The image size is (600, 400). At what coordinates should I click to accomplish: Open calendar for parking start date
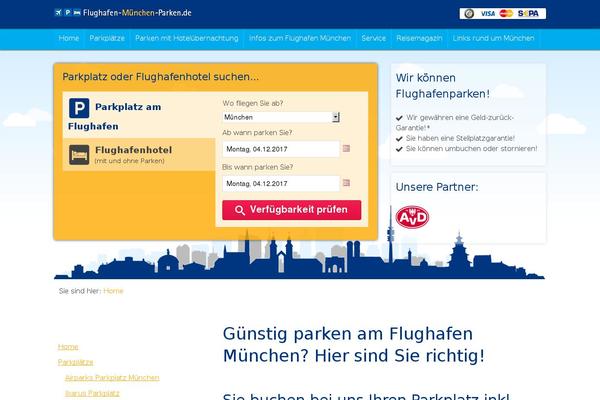point(346,149)
